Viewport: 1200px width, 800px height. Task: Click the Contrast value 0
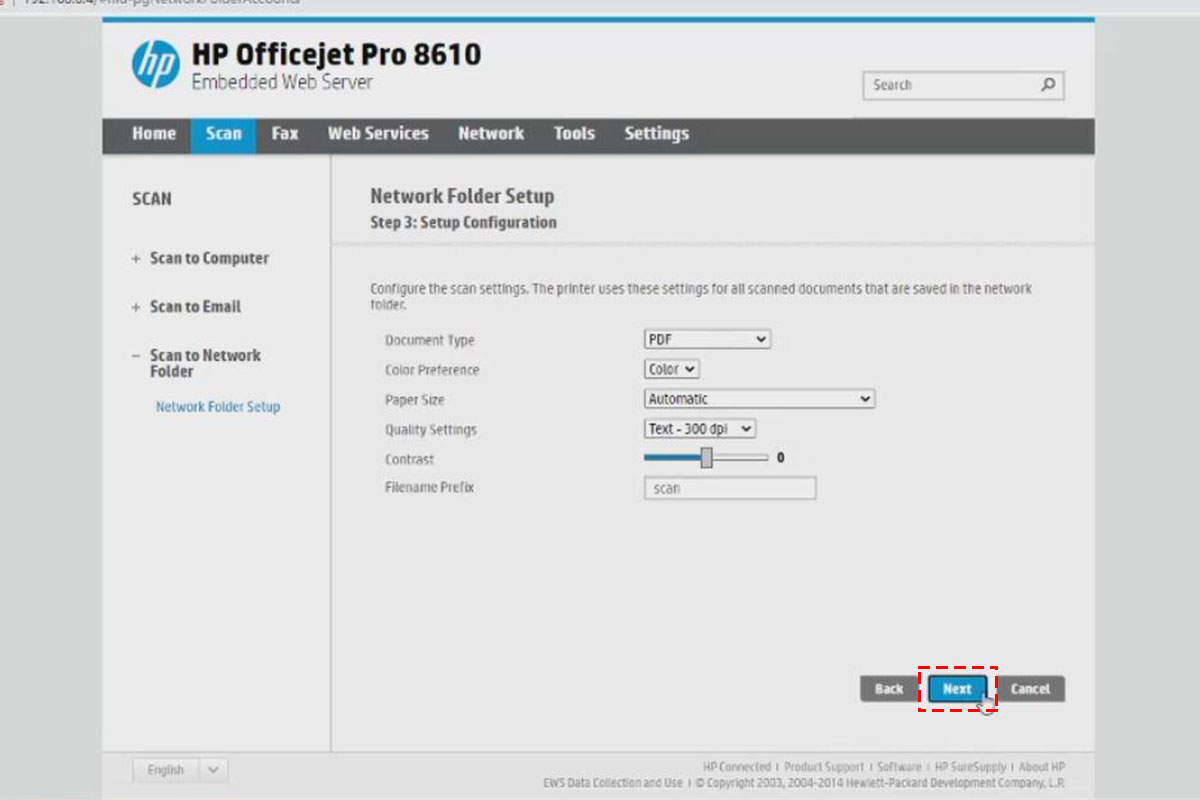(x=781, y=458)
